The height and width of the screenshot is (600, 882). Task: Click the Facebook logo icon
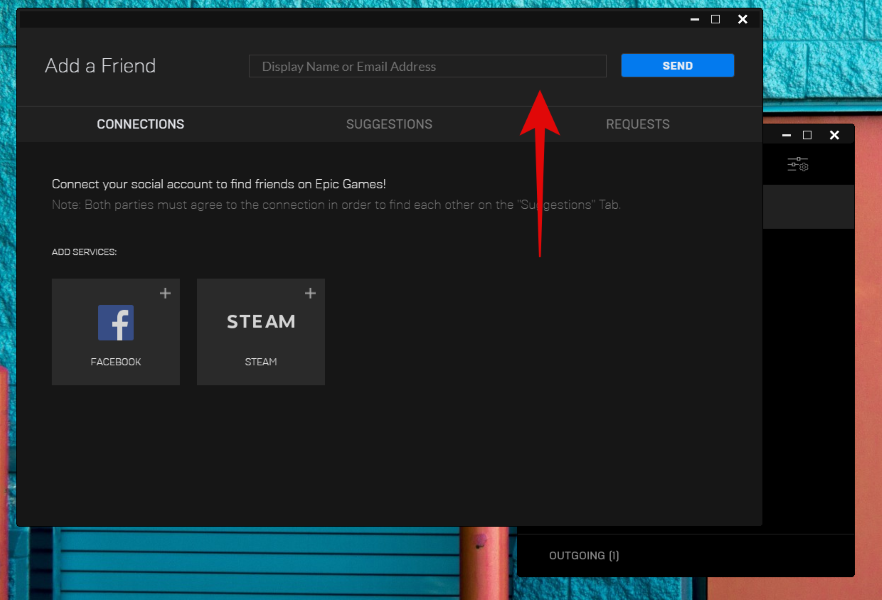[x=116, y=323]
